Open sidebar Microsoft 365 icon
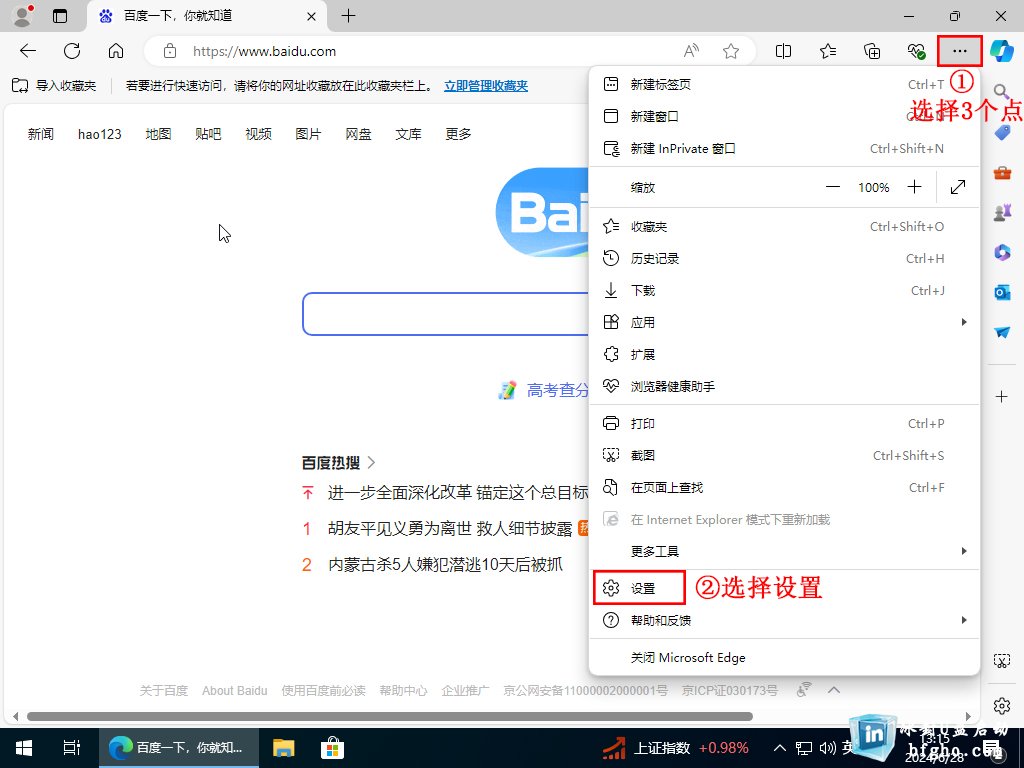1024x768 pixels. coord(1002,252)
